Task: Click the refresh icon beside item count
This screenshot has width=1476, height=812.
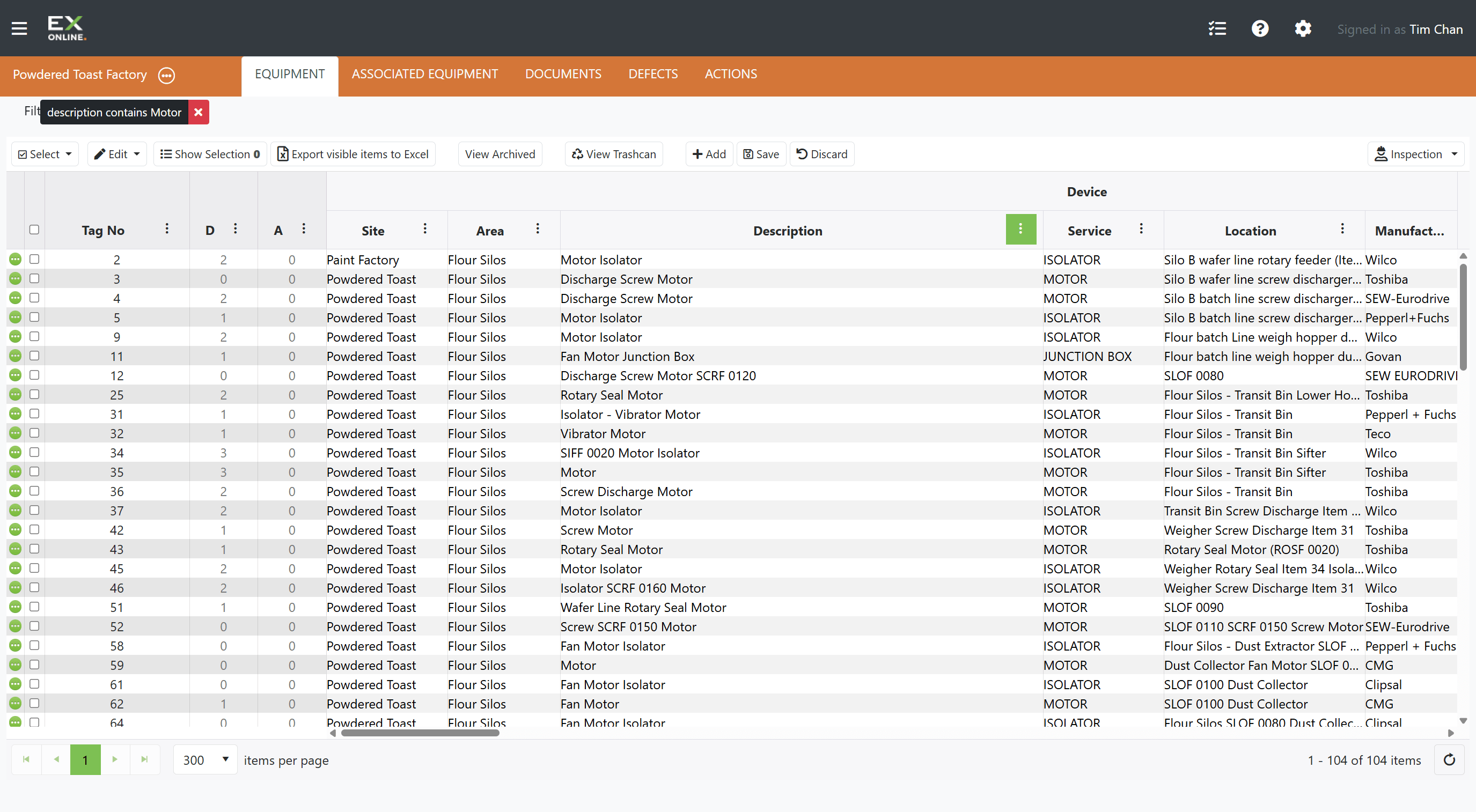Action: tap(1449, 759)
